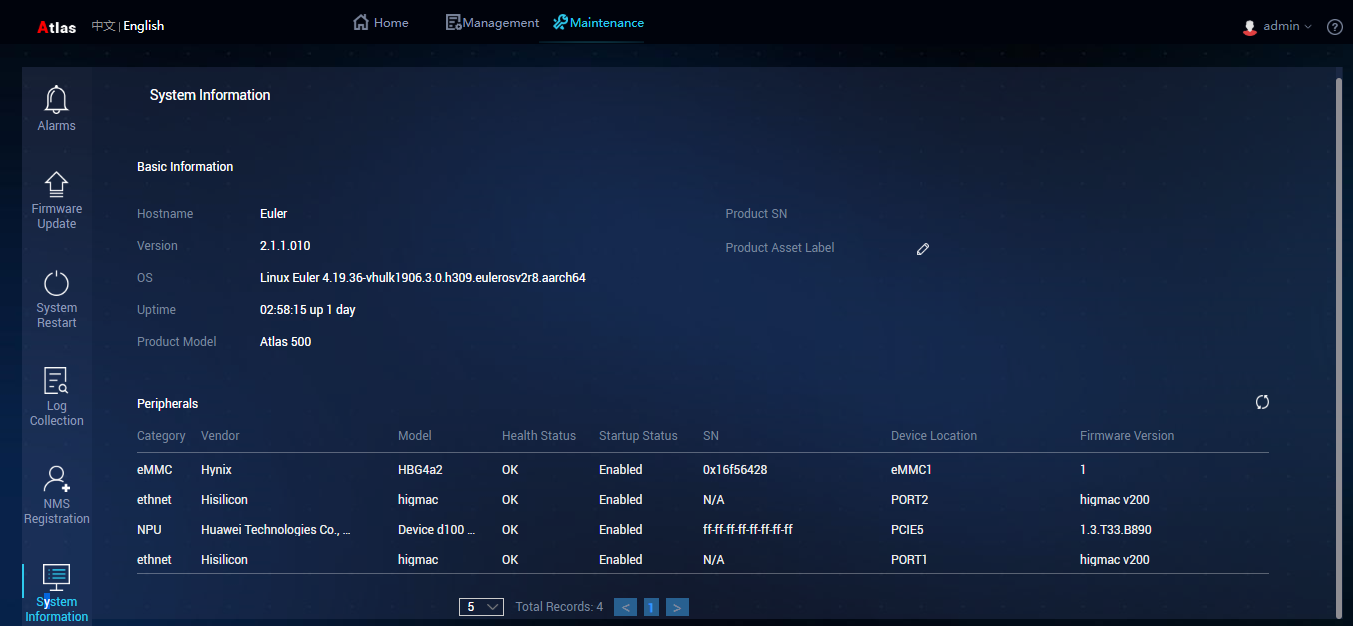
Task: Switch to the Management tab
Action: [x=492, y=22]
